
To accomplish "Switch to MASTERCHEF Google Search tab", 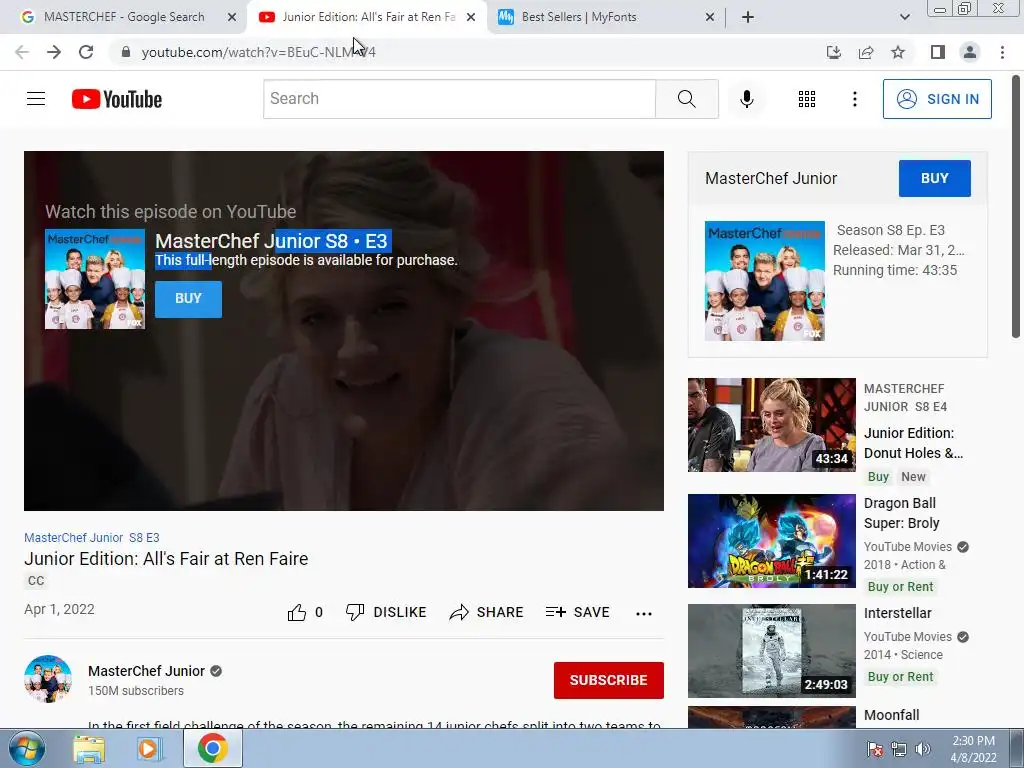I will pos(123,17).
